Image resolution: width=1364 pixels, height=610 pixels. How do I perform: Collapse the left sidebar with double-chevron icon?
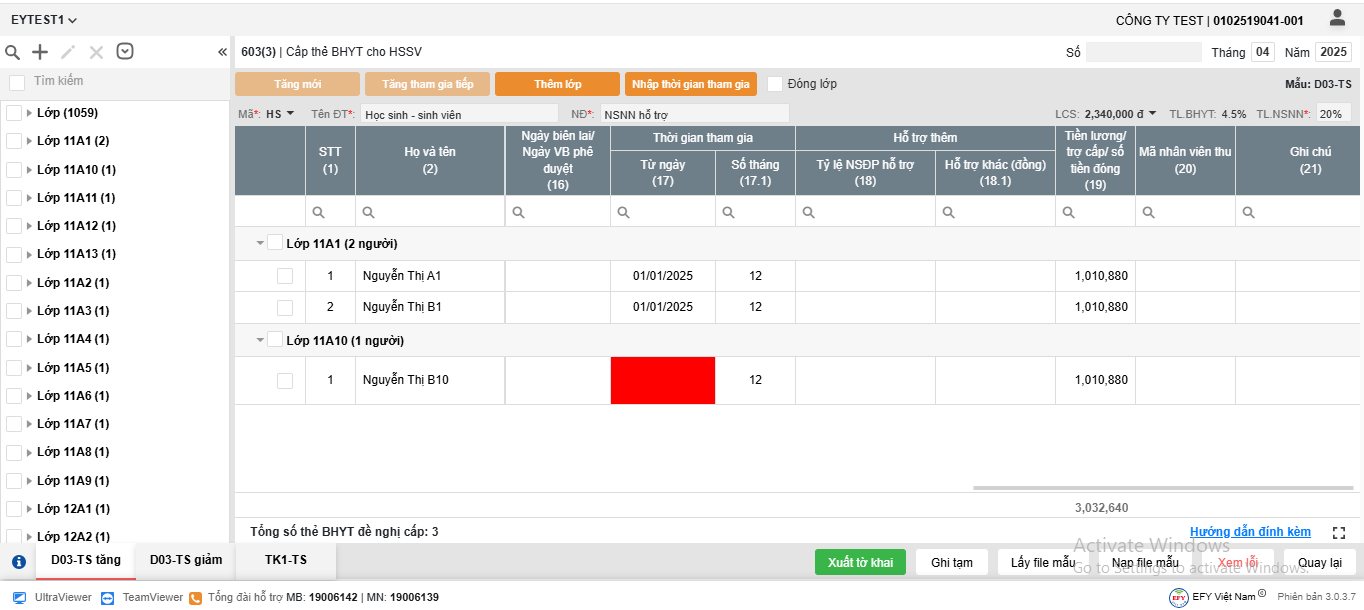point(222,52)
